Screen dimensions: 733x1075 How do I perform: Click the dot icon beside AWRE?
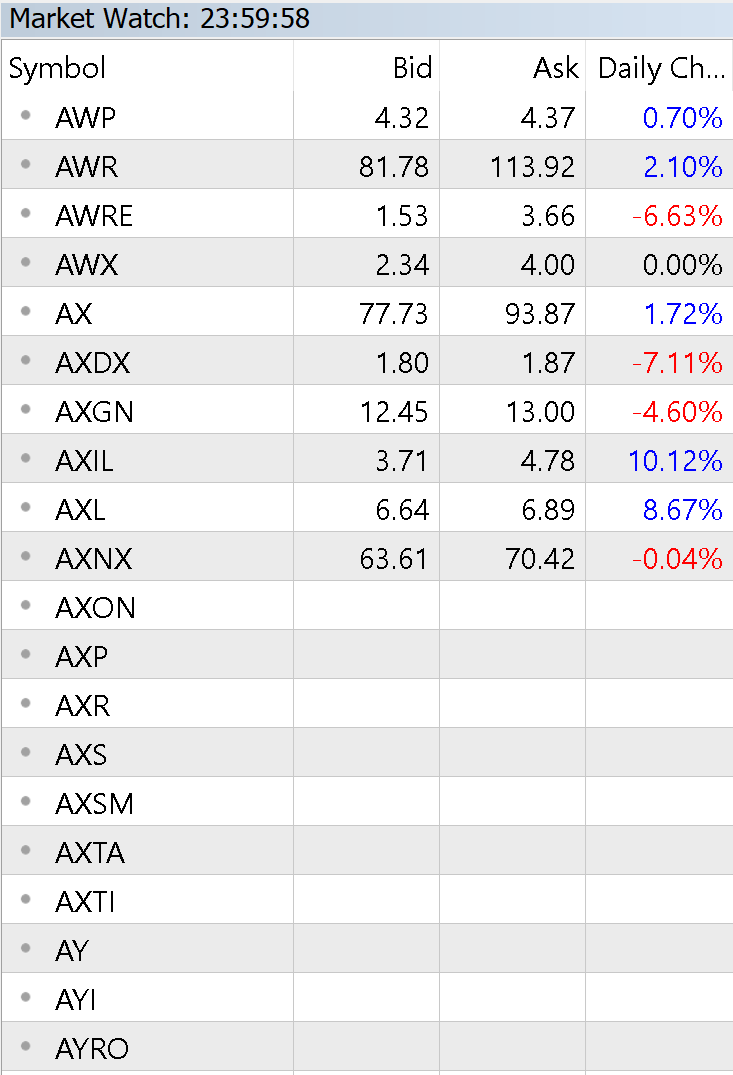point(26,213)
